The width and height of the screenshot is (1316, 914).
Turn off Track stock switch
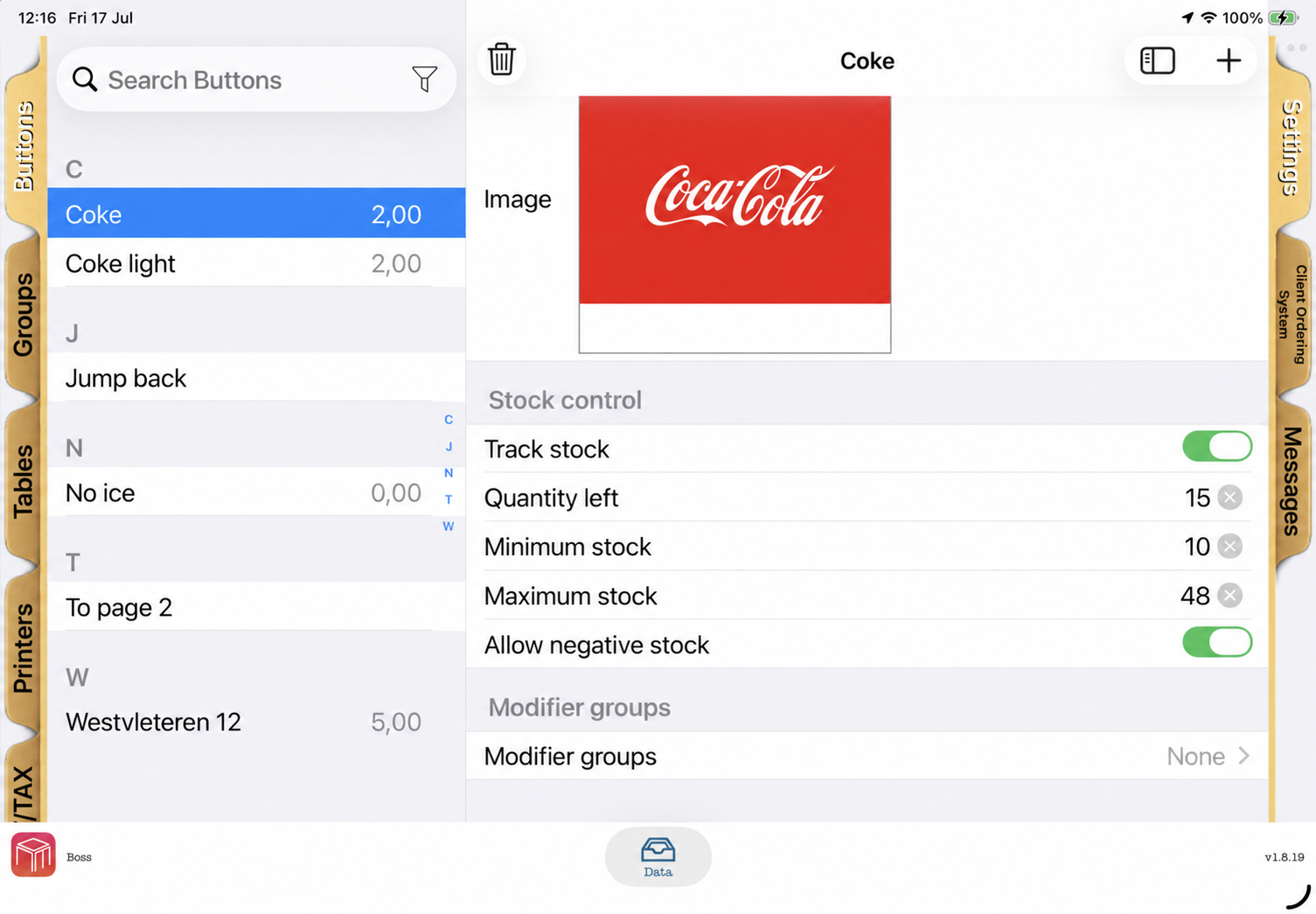coord(1216,446)
